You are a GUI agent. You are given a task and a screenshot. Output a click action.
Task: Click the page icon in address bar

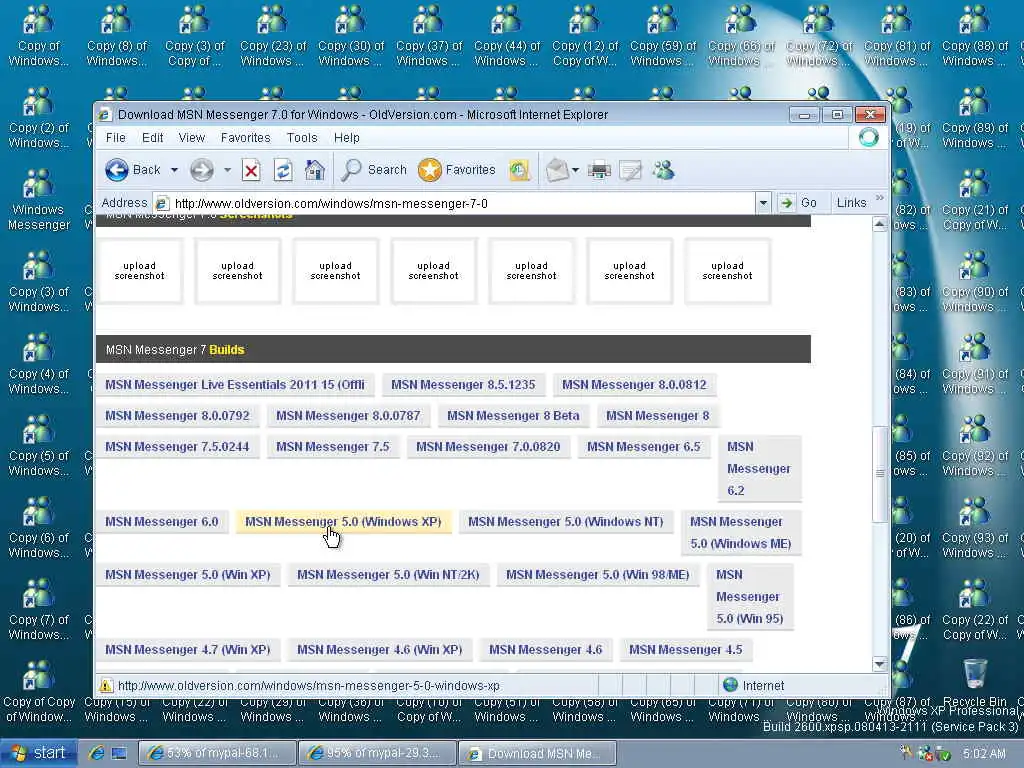(x=163, y=204)
